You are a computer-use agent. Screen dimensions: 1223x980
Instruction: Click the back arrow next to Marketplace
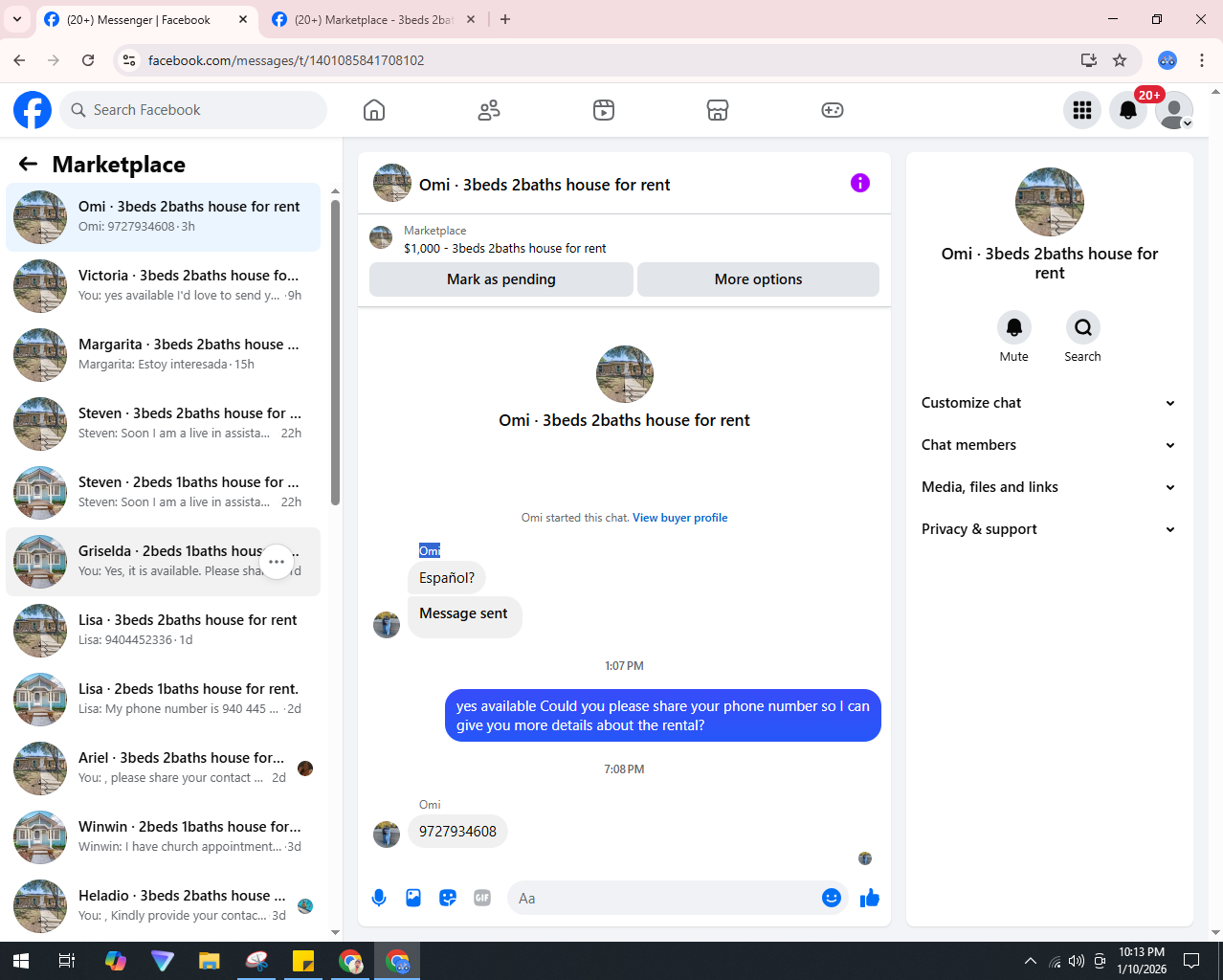(28, 165)
